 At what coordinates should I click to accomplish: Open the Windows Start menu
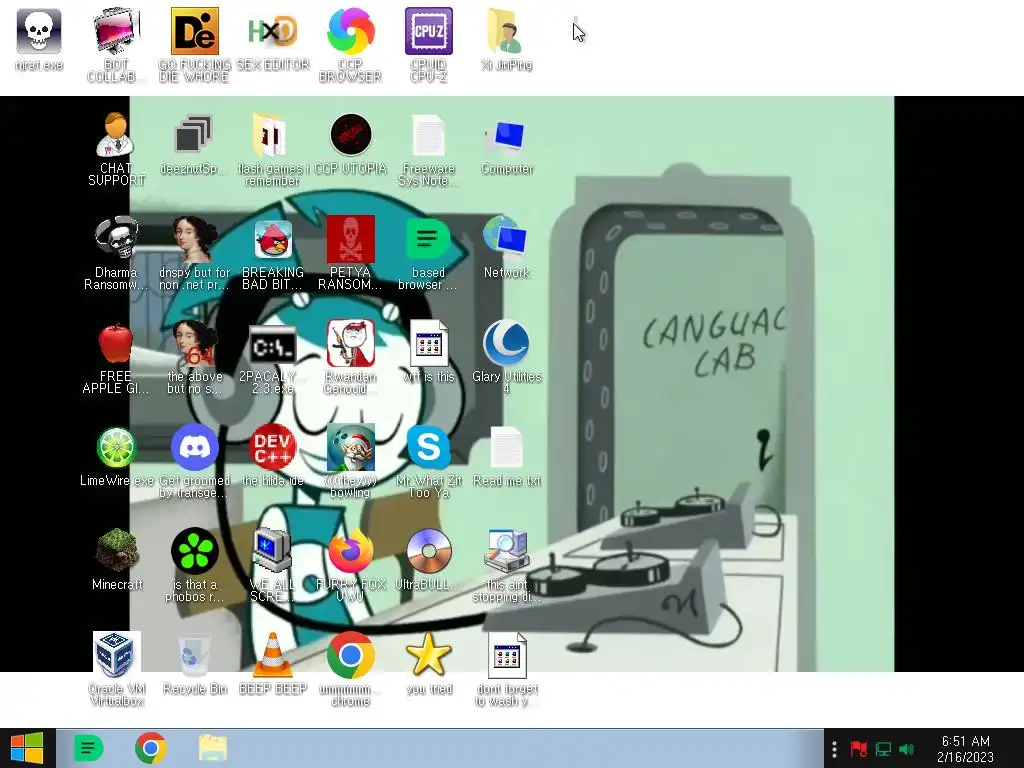[27, 748]
